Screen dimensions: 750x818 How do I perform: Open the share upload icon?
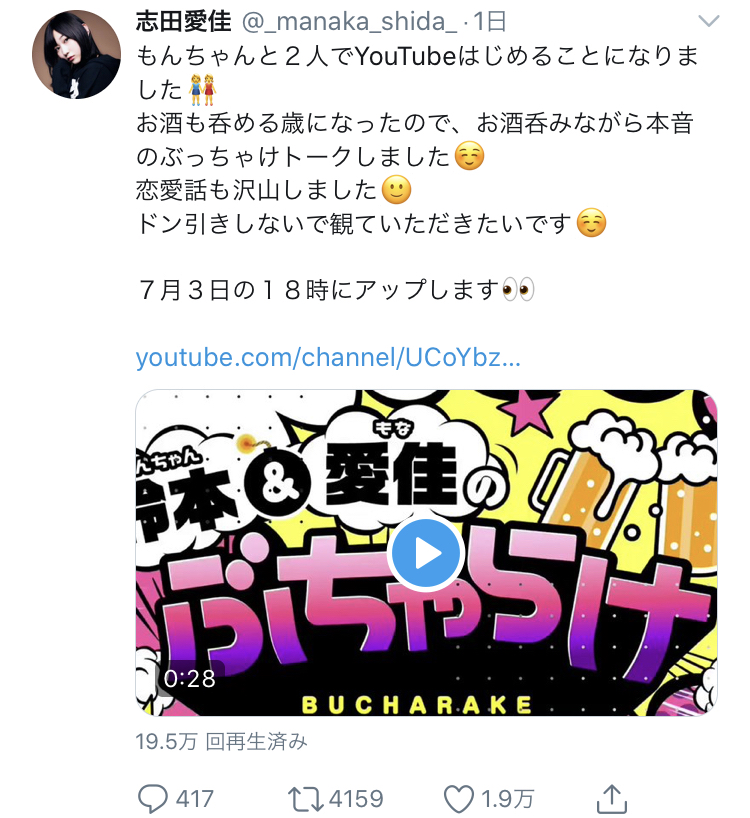click(611, 798)
